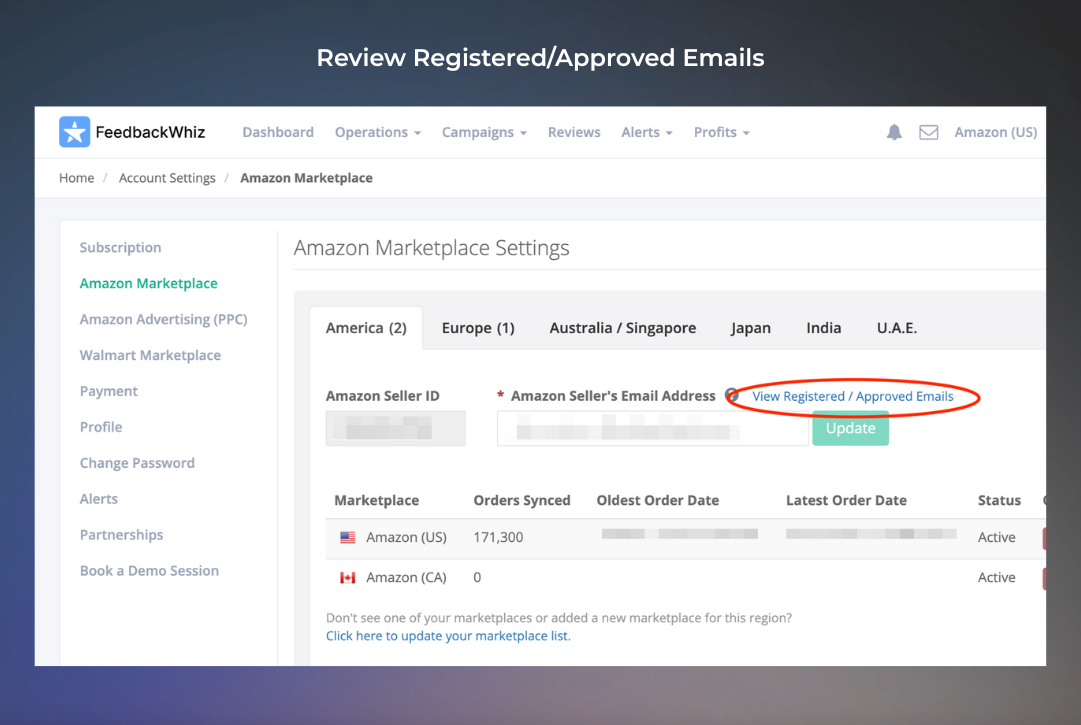Select Amazon Marketplace in the sidebar
Image resolution: width=1081 pixels, height=725 pixels.
pos(149,283)
